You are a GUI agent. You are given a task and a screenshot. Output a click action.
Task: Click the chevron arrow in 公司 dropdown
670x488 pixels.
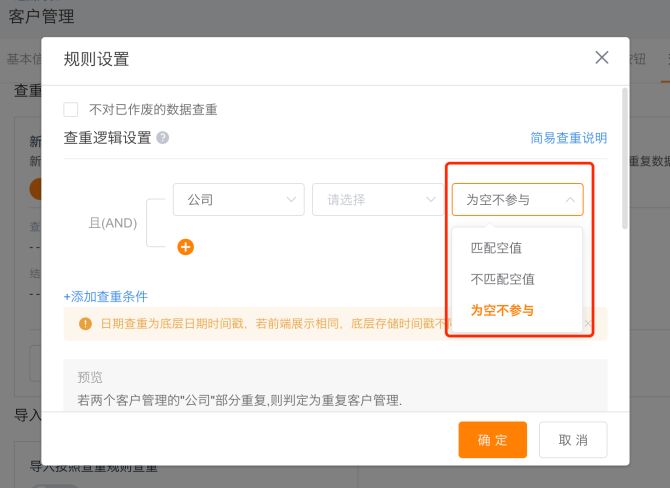click(292, 200)
